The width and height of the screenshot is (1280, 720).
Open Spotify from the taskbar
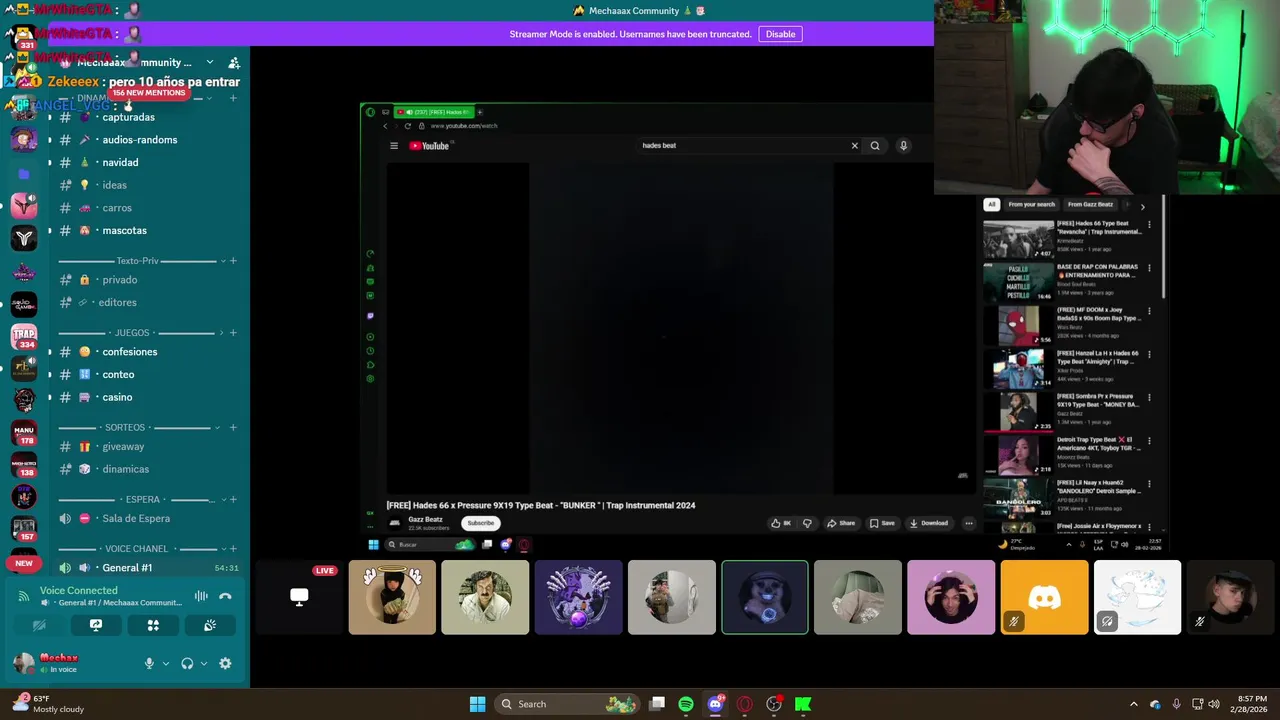tap(686, 704)
